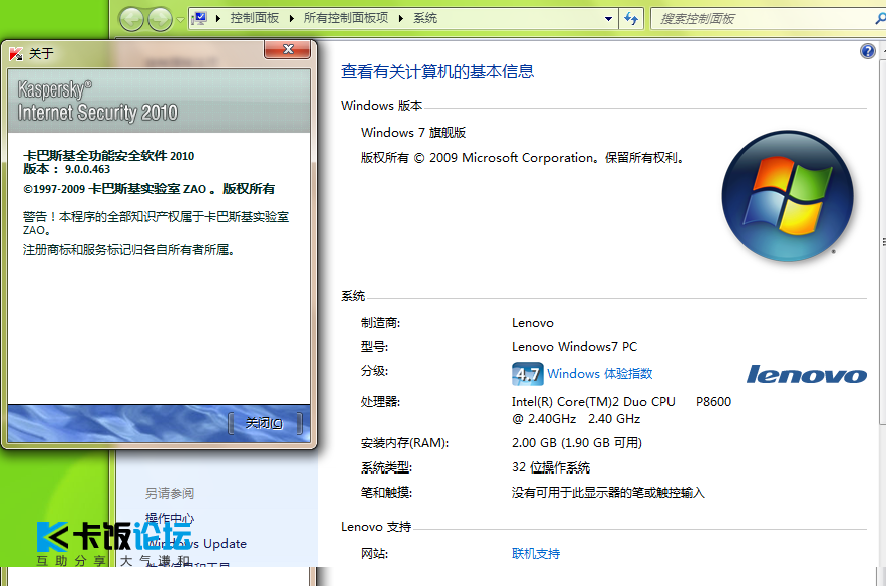Open the recent pages arrow beside Forward
The width and height of the screenshot is (886, 587).
[x=180, y=20]
